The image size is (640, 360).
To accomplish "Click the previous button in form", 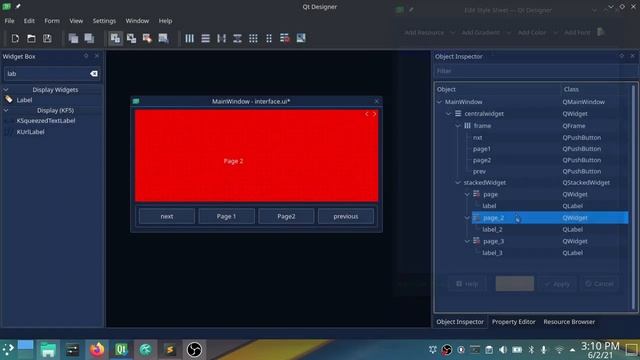I will (x=346, y=216).
